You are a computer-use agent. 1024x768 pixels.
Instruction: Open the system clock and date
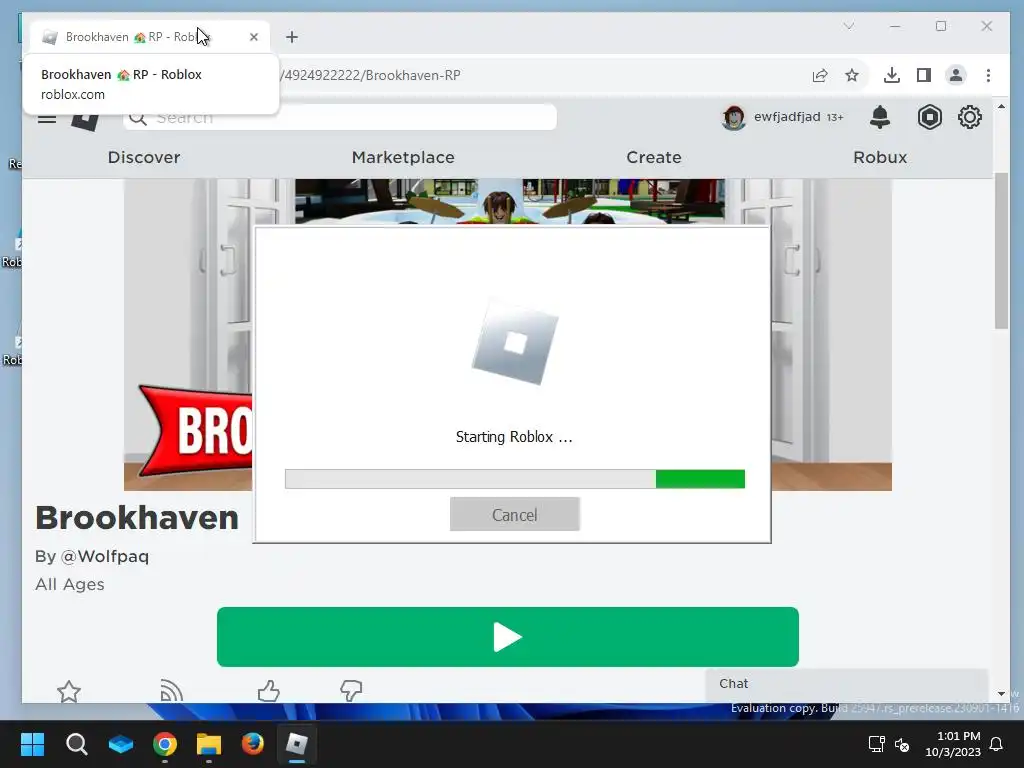click(x=953, y=744)
